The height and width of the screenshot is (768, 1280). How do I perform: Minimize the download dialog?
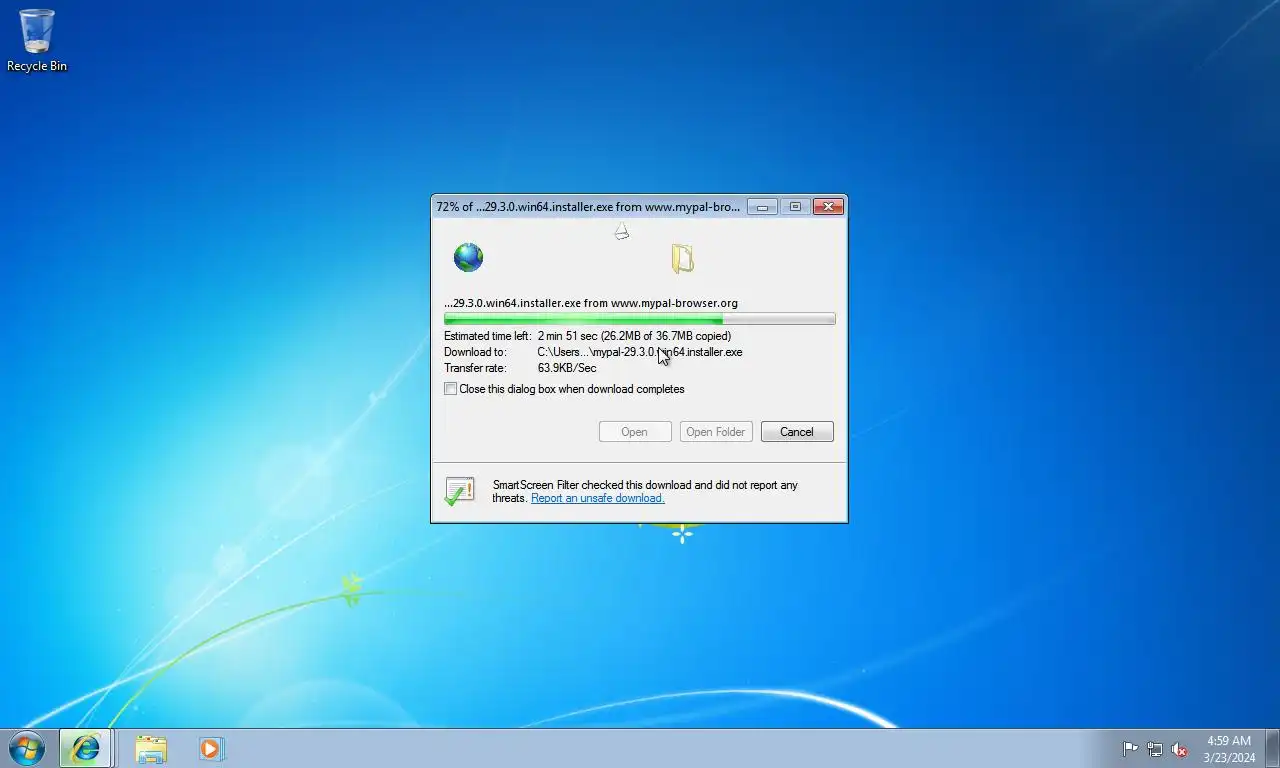pyautogui.click(x=762, y=207)
